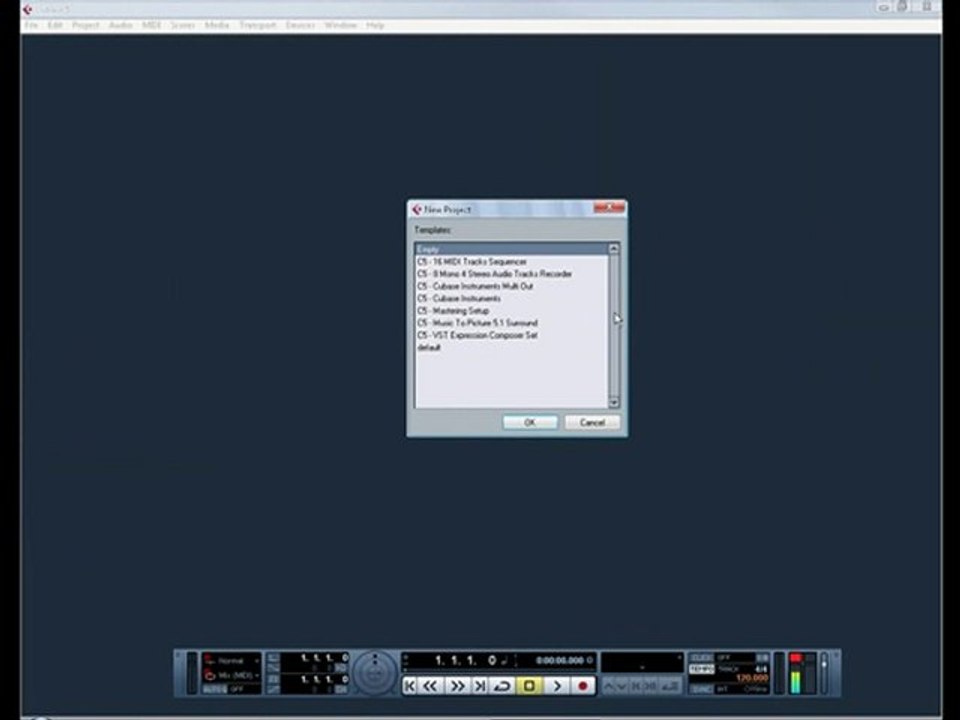Screen dimensions: 960x720
Task: Click the Fast Forward transport button
Action: 457,686
